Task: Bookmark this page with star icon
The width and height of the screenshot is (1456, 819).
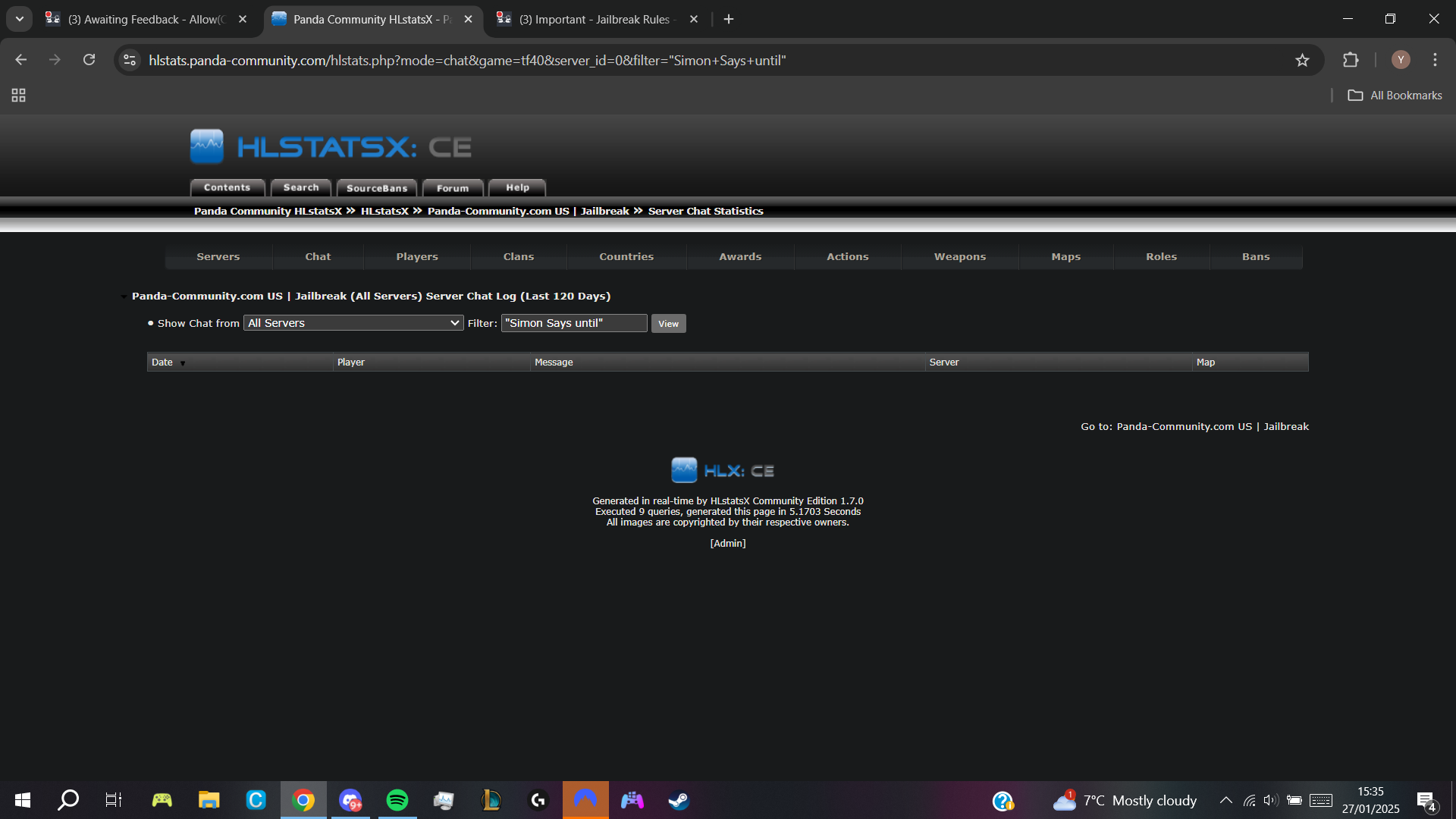Action: coord(1302,60)
